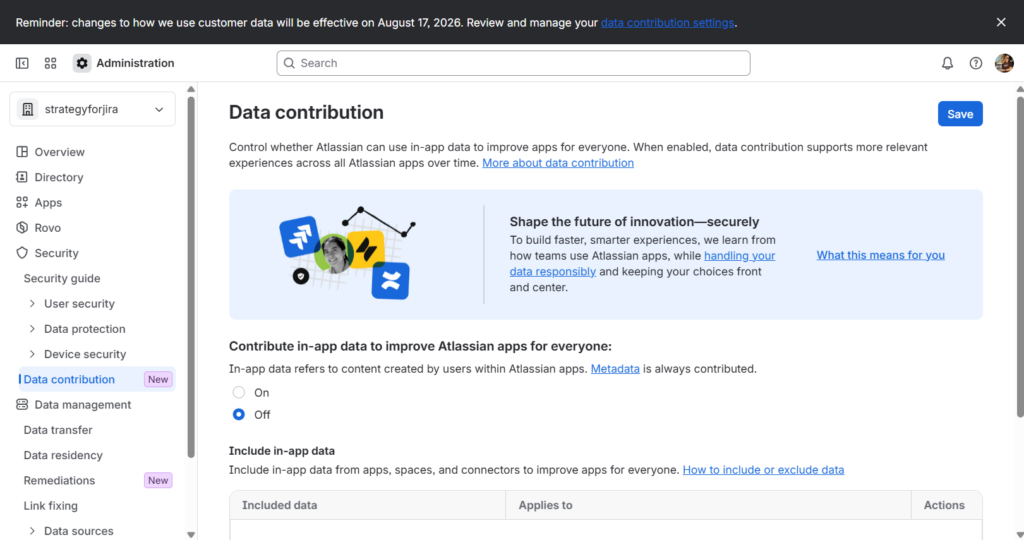Open Security guide page
The image size is (1024, 540).
click(62, 278)
